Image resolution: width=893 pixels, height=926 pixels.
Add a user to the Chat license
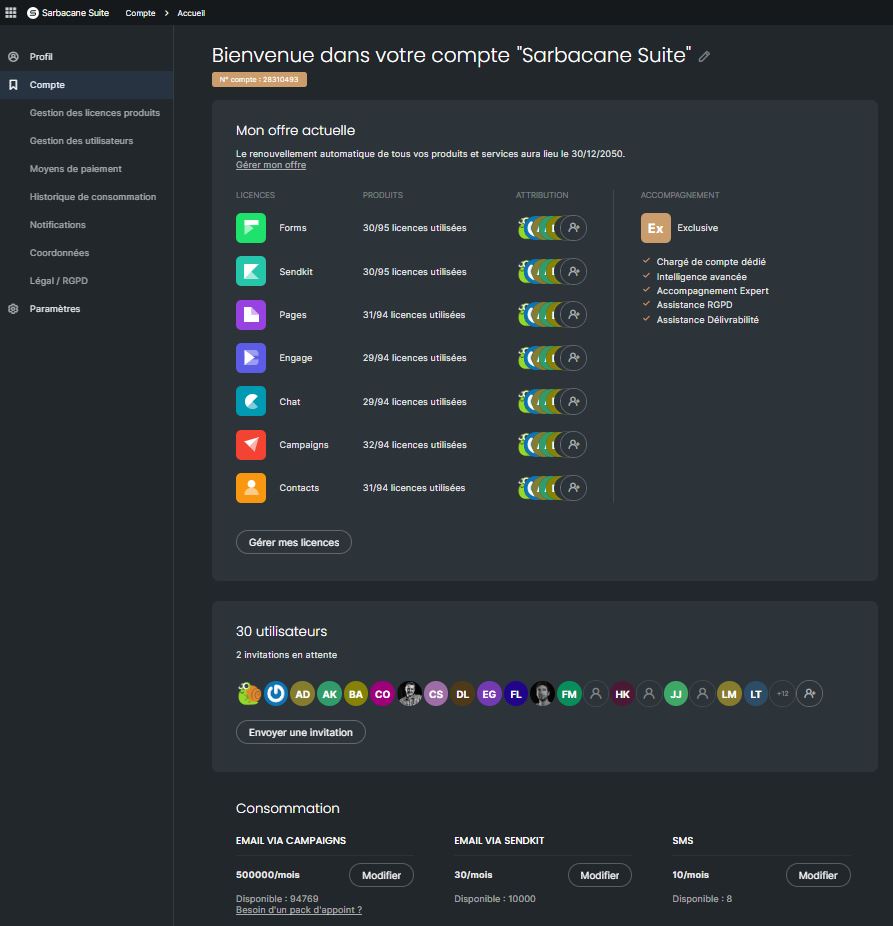click(x=573, y=402)
